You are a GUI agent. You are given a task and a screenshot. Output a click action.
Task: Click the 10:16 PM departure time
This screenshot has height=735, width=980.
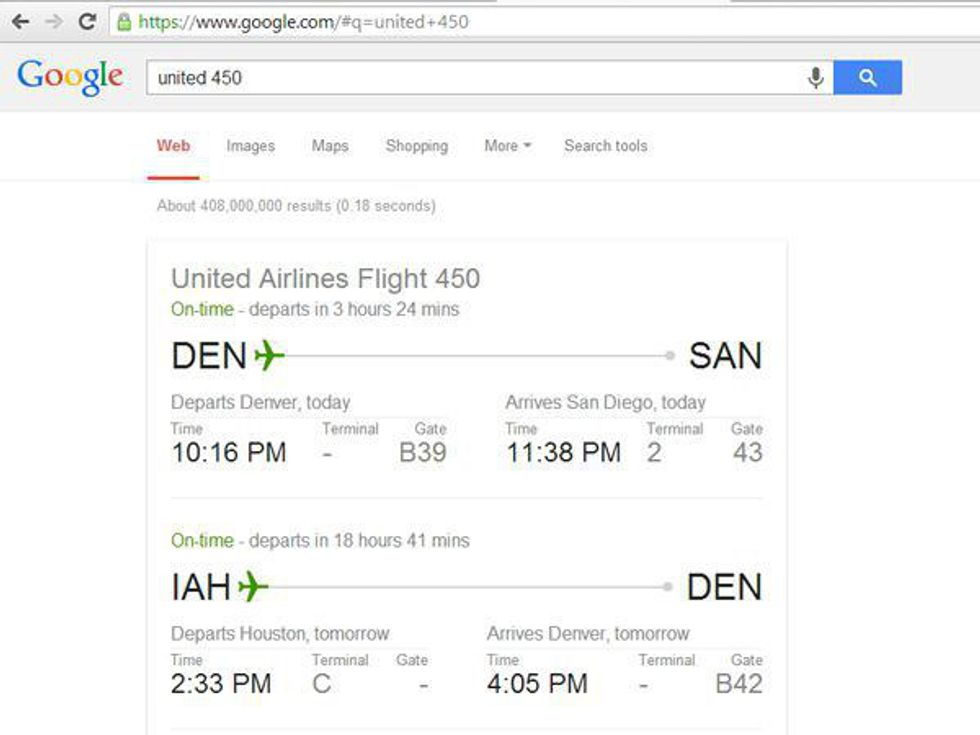coord(229,453)
